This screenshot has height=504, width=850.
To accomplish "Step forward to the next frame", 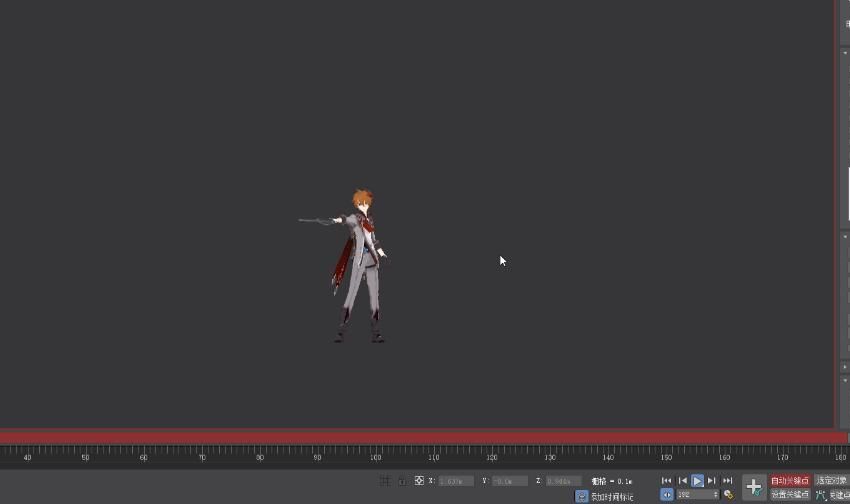I will click(712, 481).
